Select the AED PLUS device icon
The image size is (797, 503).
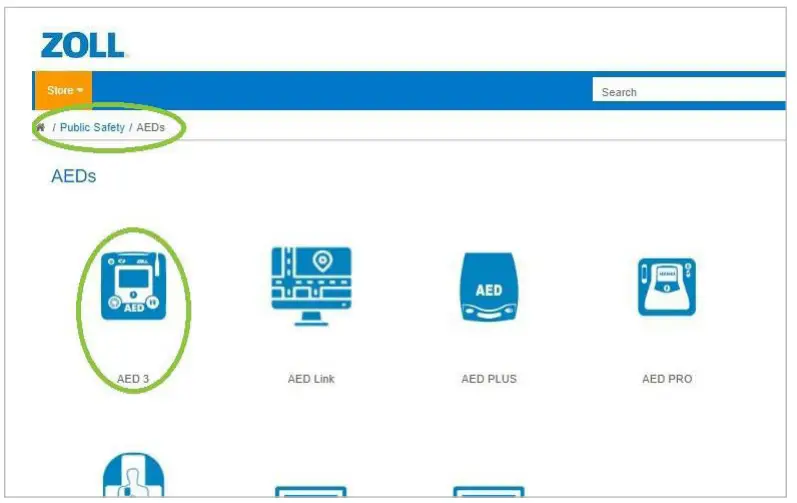point(489,287)
